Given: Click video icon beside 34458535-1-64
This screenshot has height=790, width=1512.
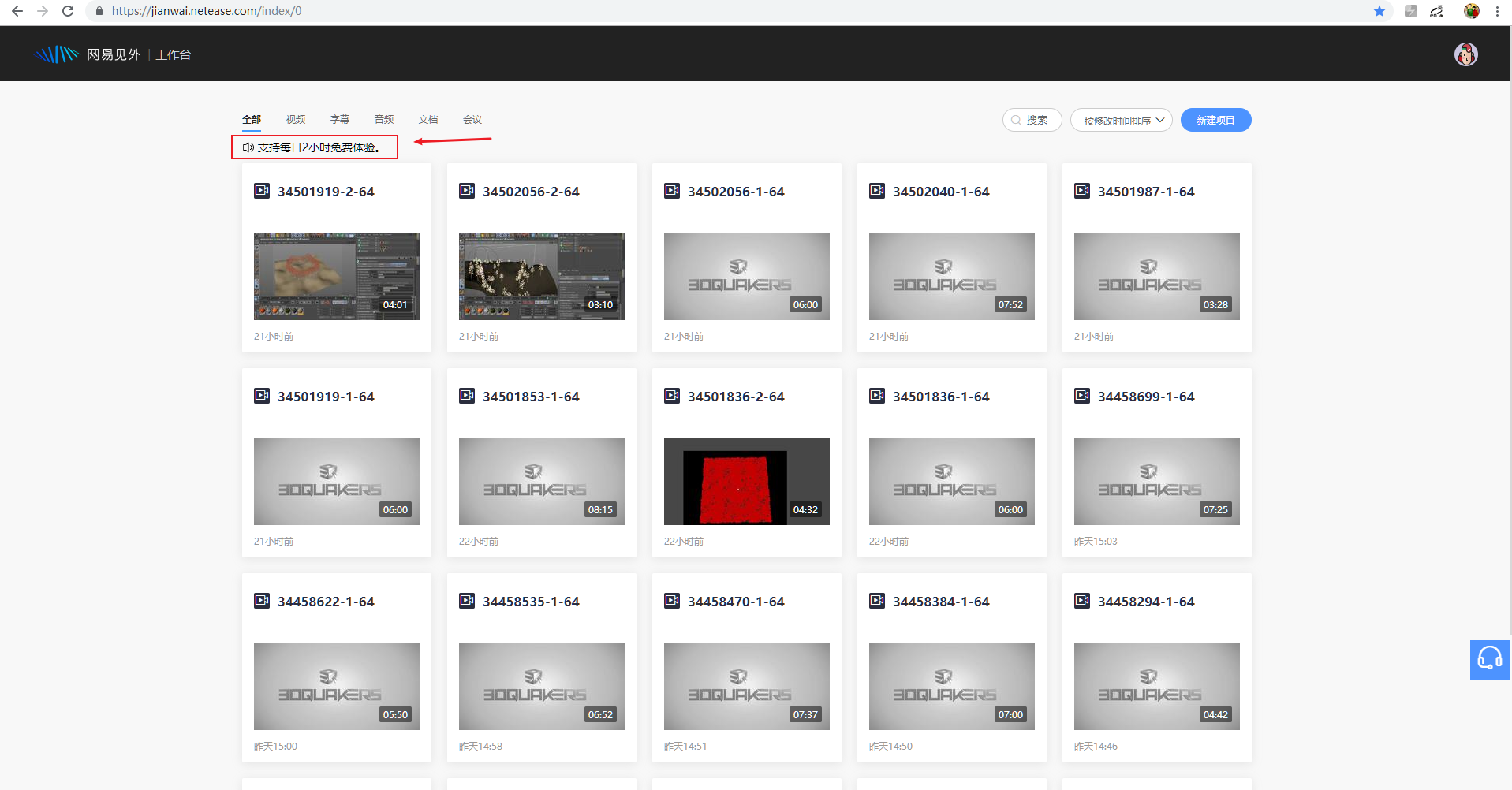Looking at the screenshot, I should point(467,601).
